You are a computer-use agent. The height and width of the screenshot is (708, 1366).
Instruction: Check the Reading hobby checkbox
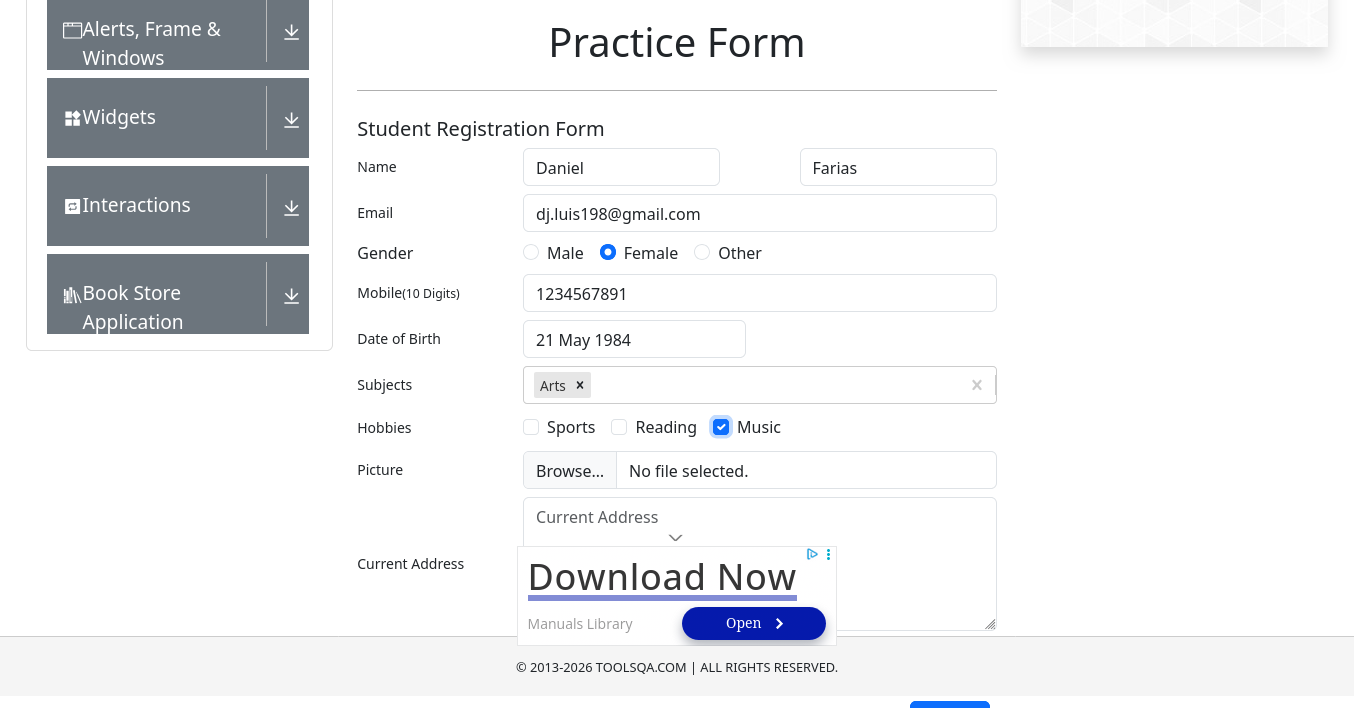tap(619, 427)
